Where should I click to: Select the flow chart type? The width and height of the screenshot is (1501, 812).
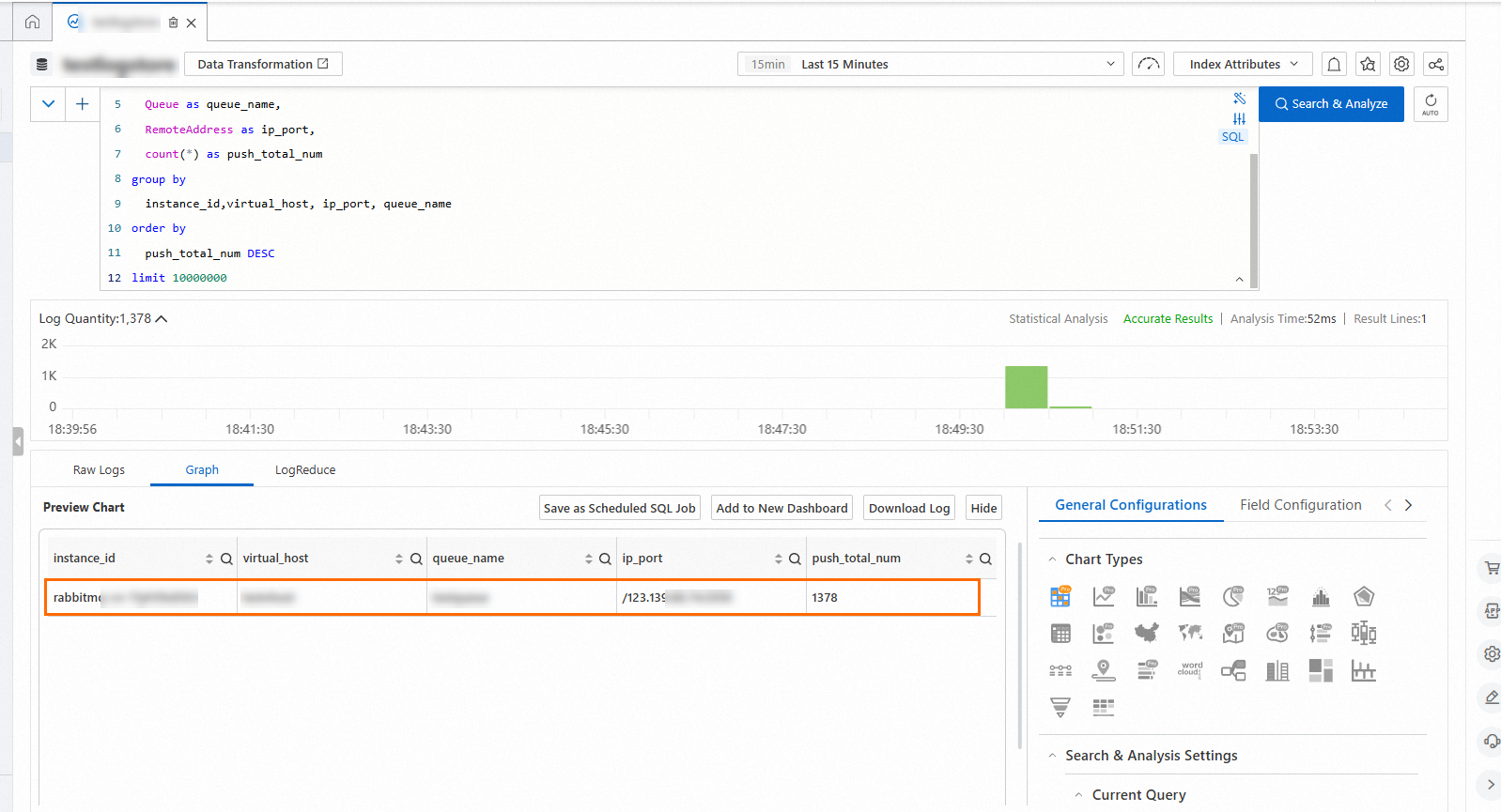coord(1190,596)
